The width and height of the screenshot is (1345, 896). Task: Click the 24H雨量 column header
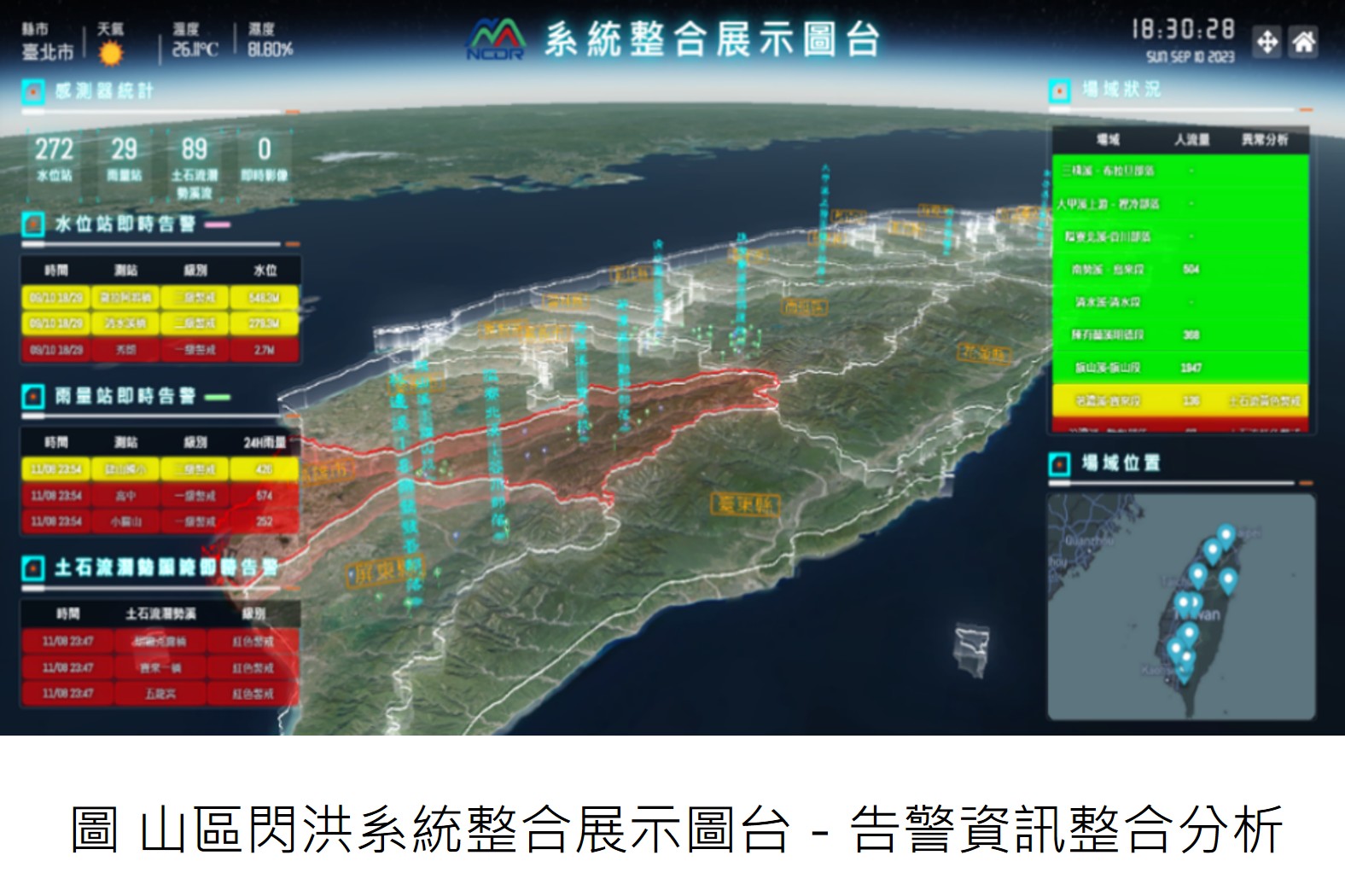point(265,442)
